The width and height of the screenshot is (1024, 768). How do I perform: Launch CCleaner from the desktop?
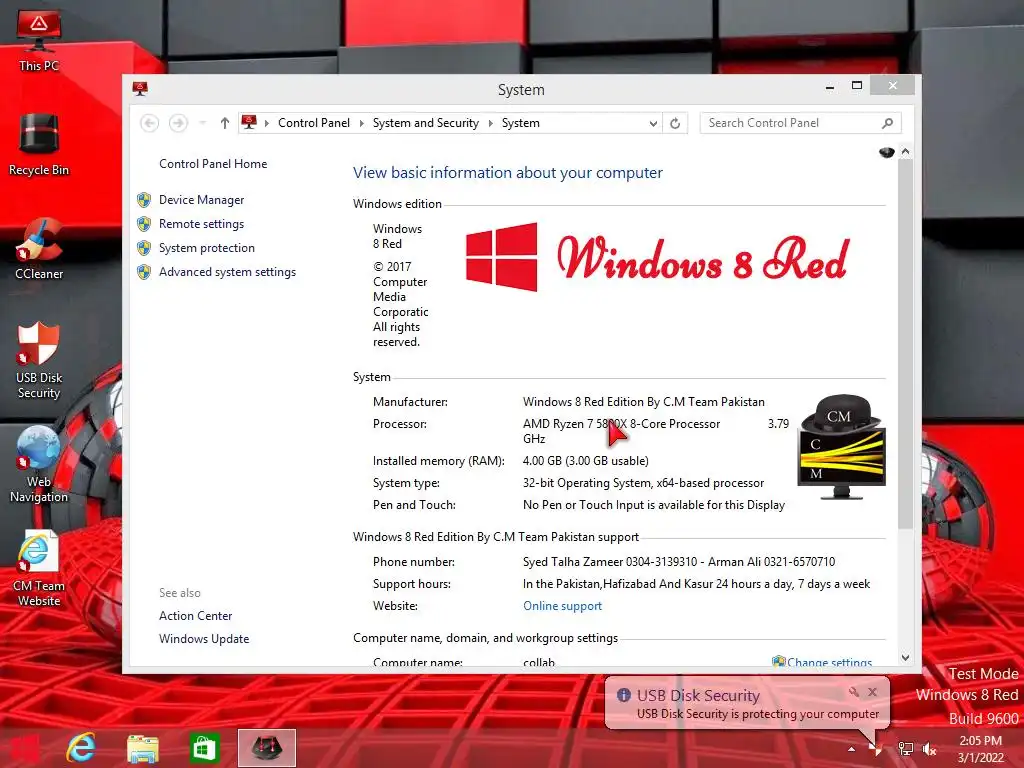(x=39, y=249)
